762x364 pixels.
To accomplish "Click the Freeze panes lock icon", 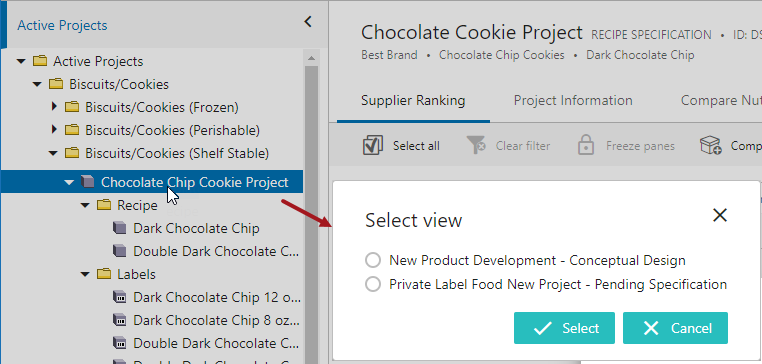I will (x=586, y=145).
